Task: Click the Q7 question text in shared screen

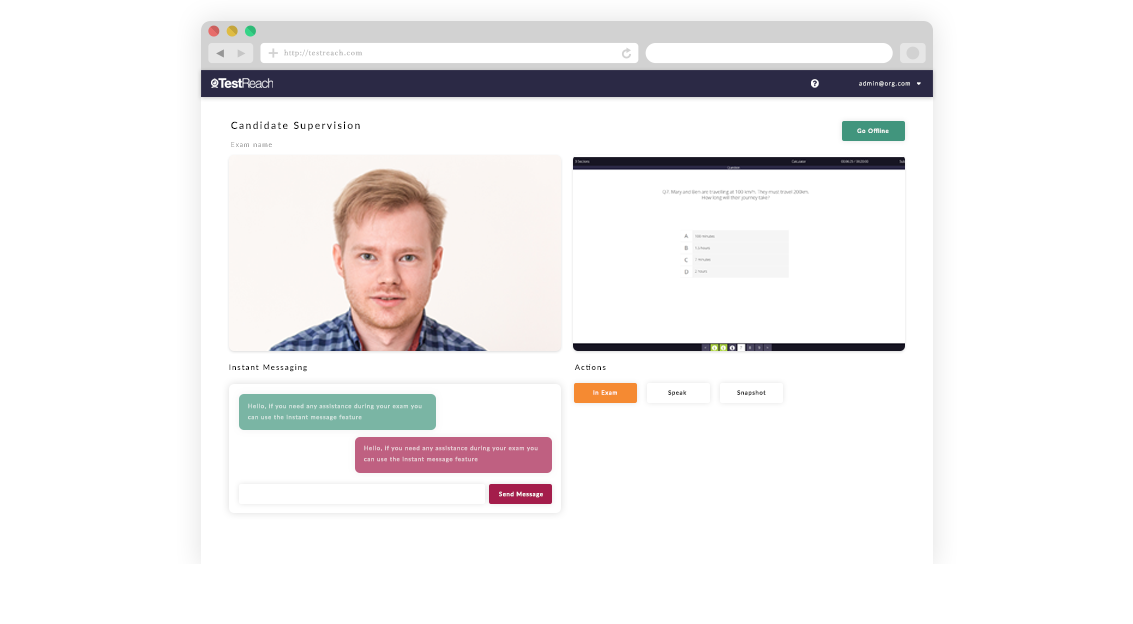Action: pyautogui.click(x=736, y=194)
